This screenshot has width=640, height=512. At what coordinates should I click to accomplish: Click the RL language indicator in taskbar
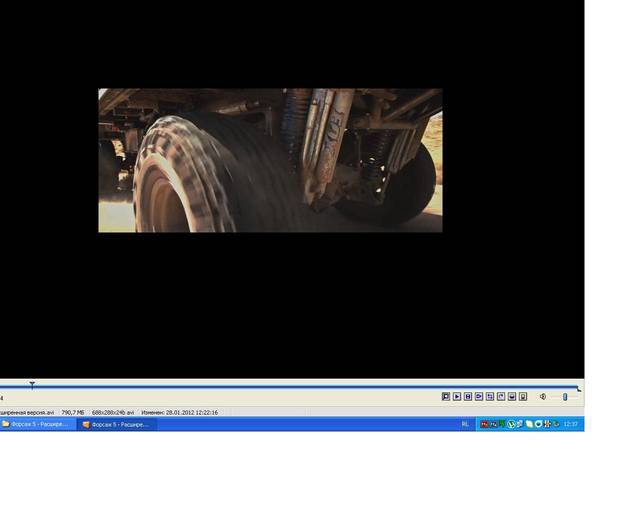coord(465,424)
